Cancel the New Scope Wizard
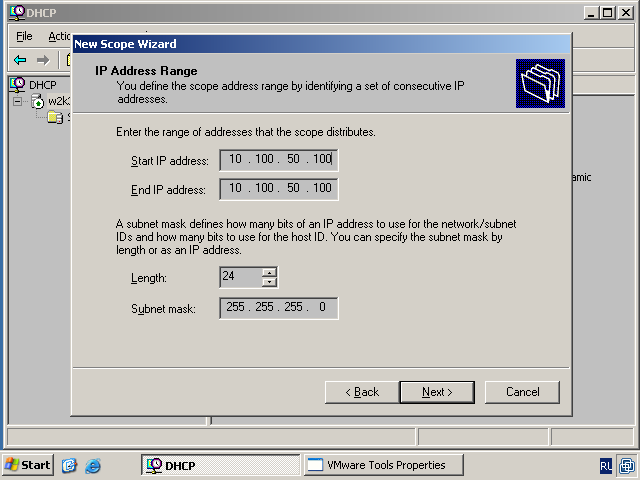The height and width of the screenshot is (480, 640). tap(522, 392)
